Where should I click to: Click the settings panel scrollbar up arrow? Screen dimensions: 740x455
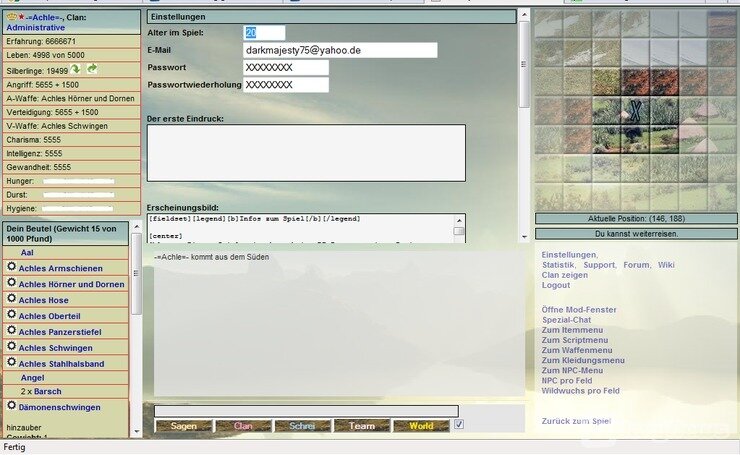coord(524,15)
